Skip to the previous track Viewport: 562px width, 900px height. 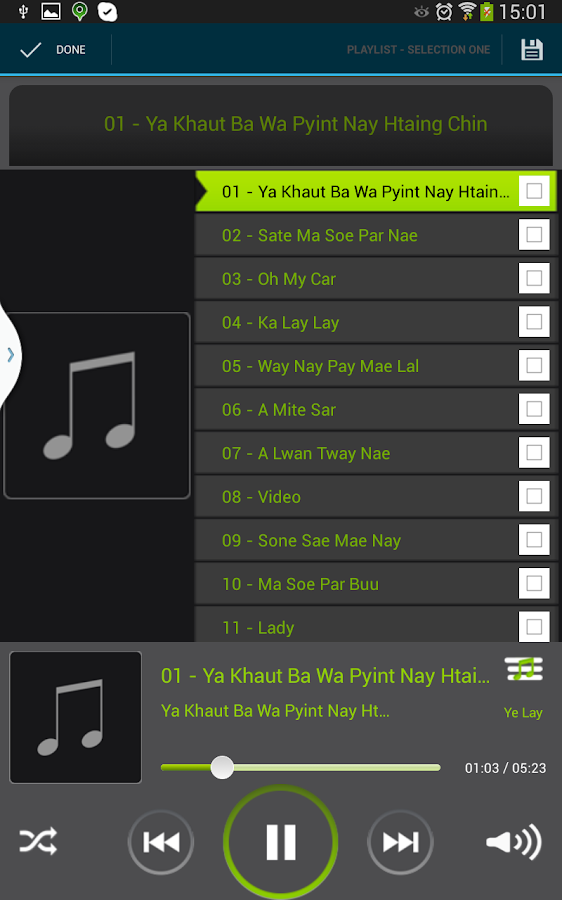(x=161, y=842)
